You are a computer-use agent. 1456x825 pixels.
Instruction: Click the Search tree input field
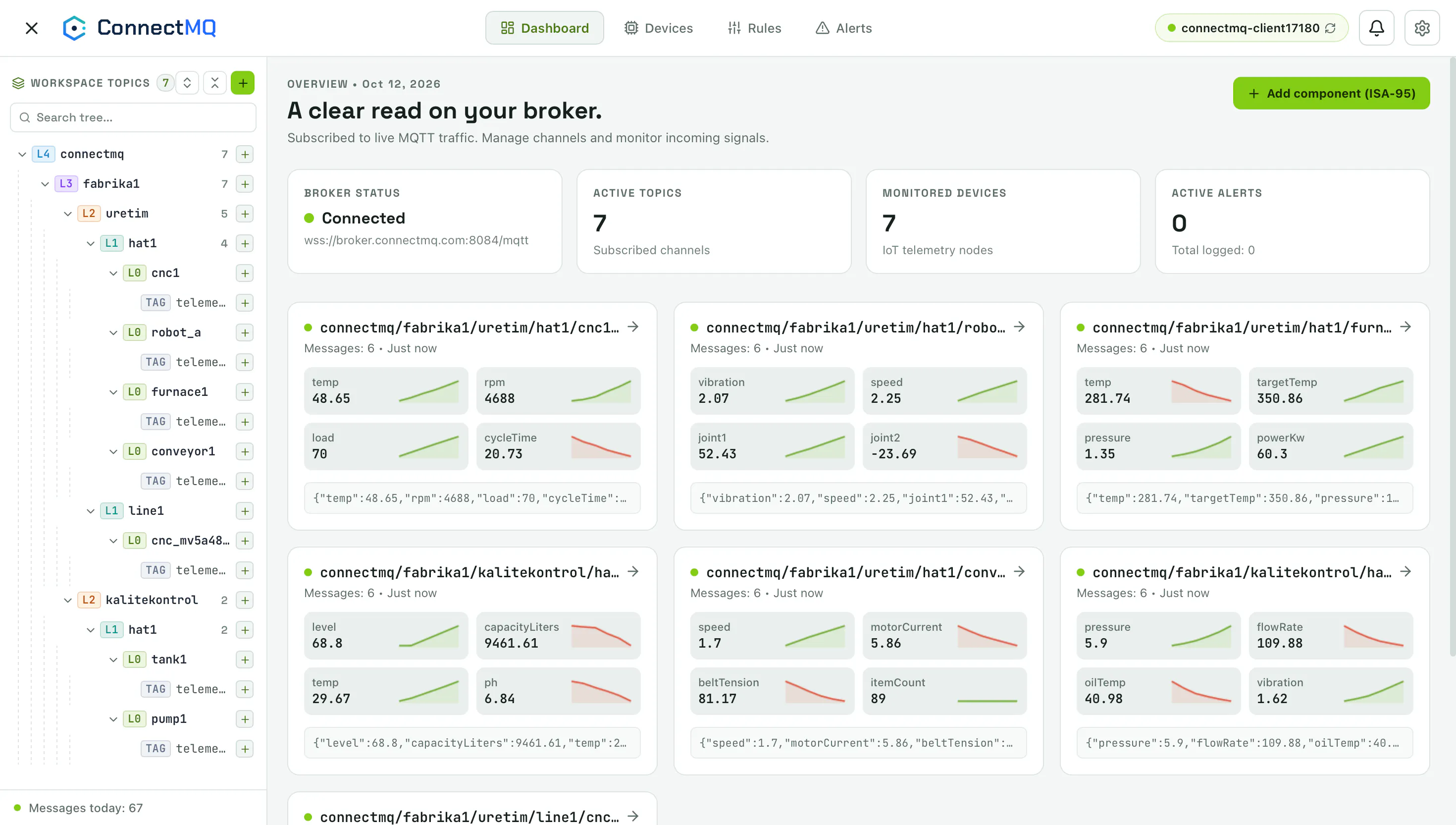coord(133,117)
